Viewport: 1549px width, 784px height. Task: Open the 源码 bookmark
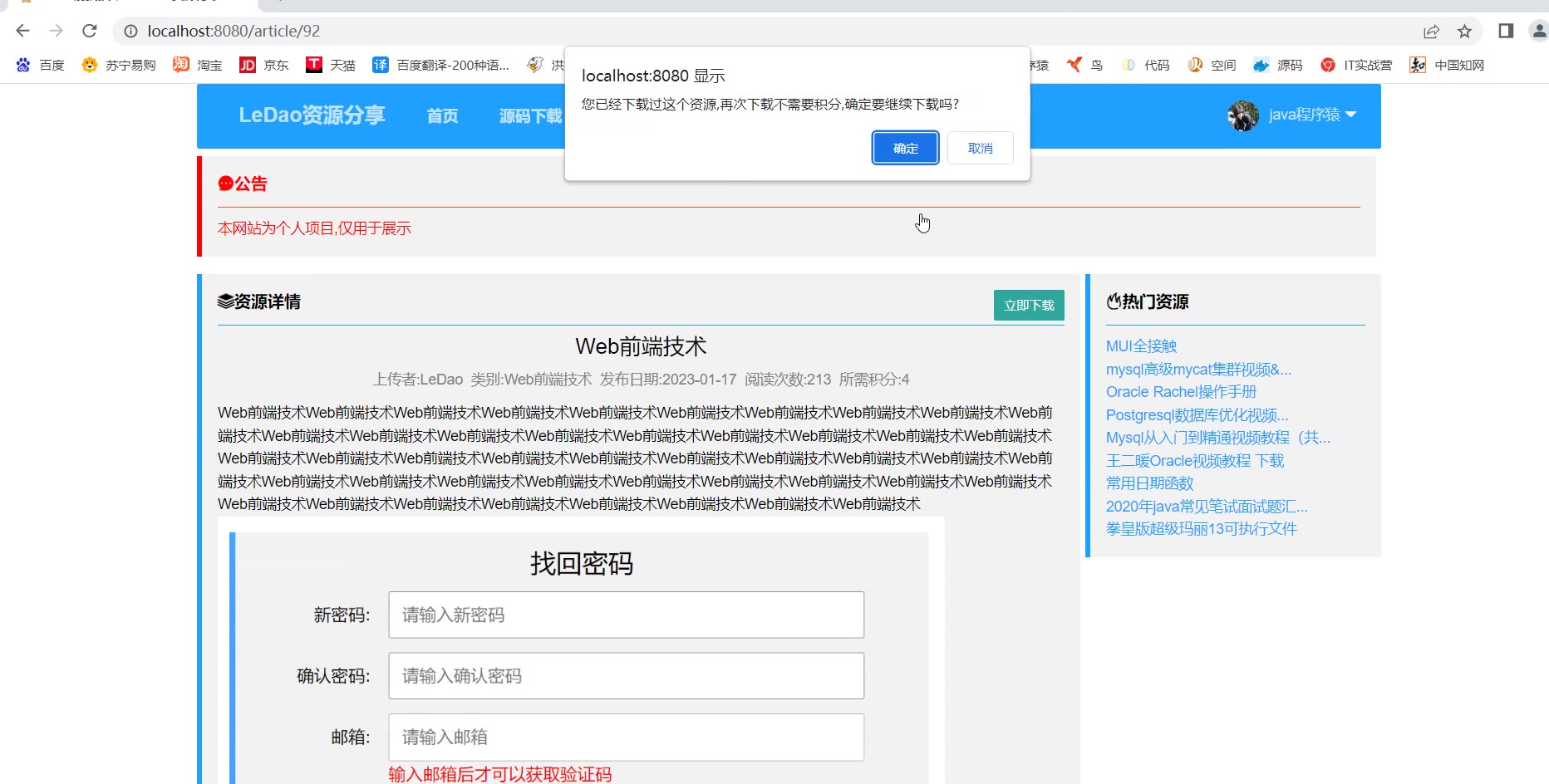pos(1278,65)
